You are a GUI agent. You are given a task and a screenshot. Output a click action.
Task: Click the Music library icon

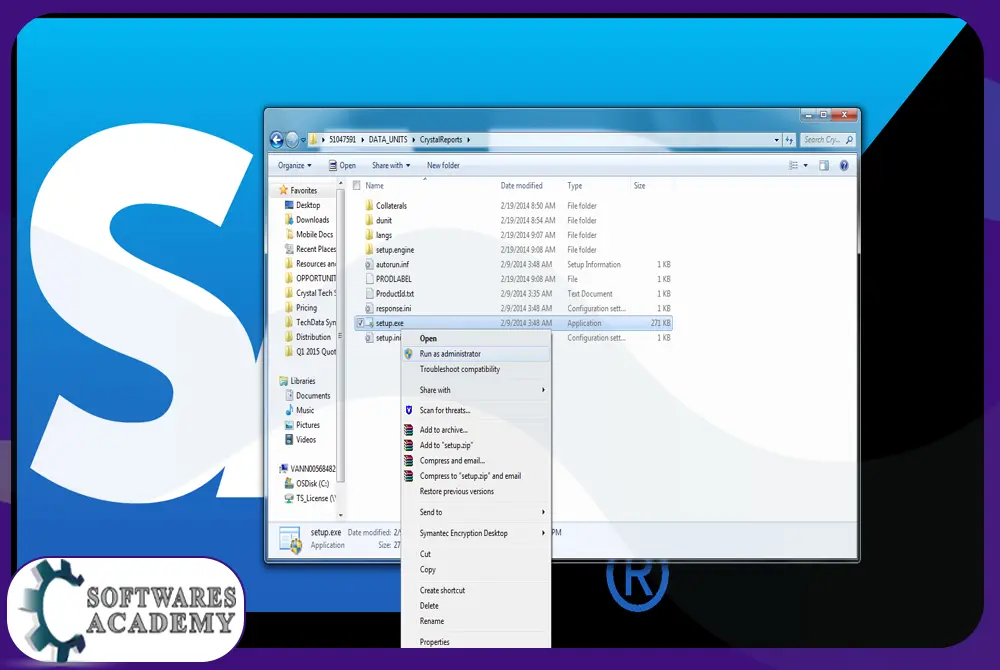(x=289, y=410)
